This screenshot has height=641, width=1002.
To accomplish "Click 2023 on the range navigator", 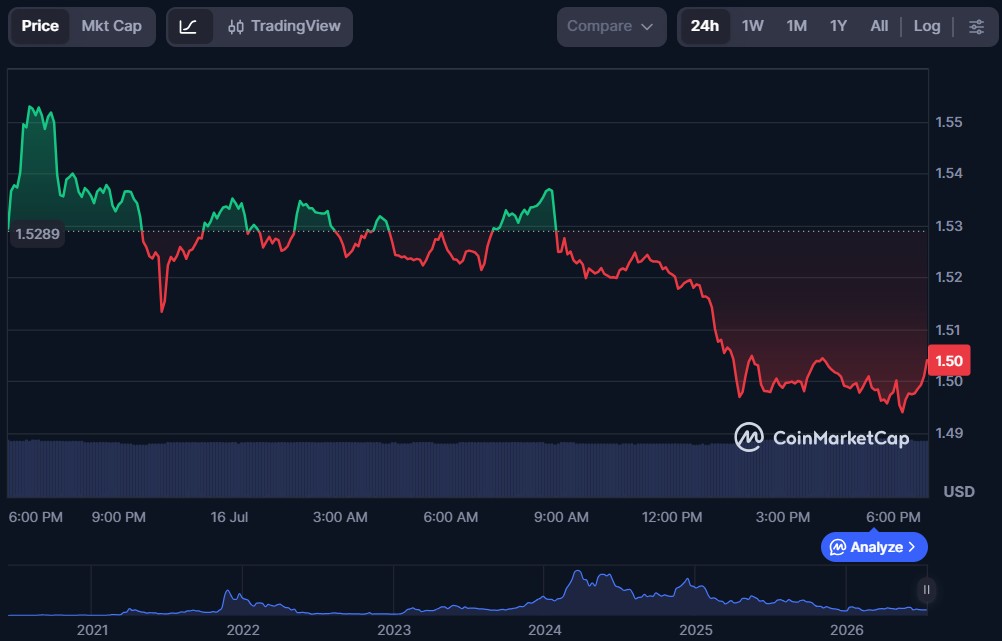I will pos(394,630).
